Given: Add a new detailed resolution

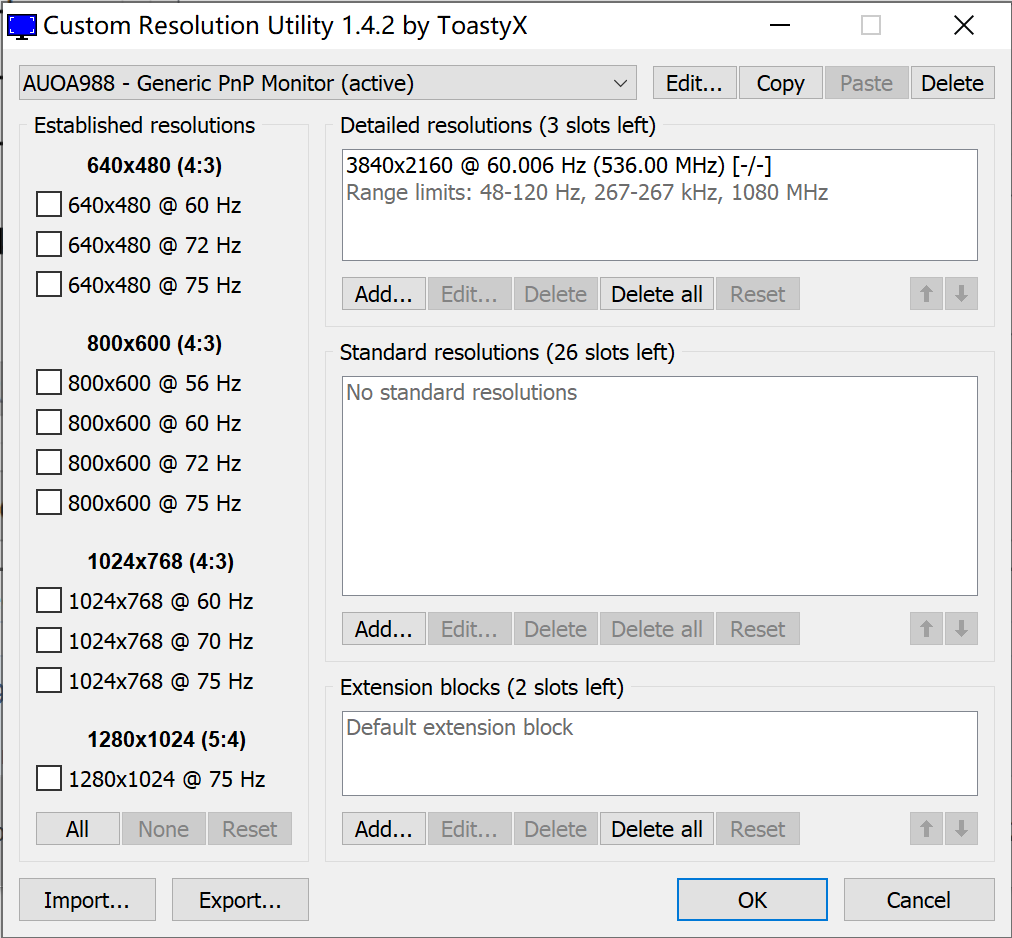Looking at the screenshot, I should pyautogui.click(x=384, y=294).
